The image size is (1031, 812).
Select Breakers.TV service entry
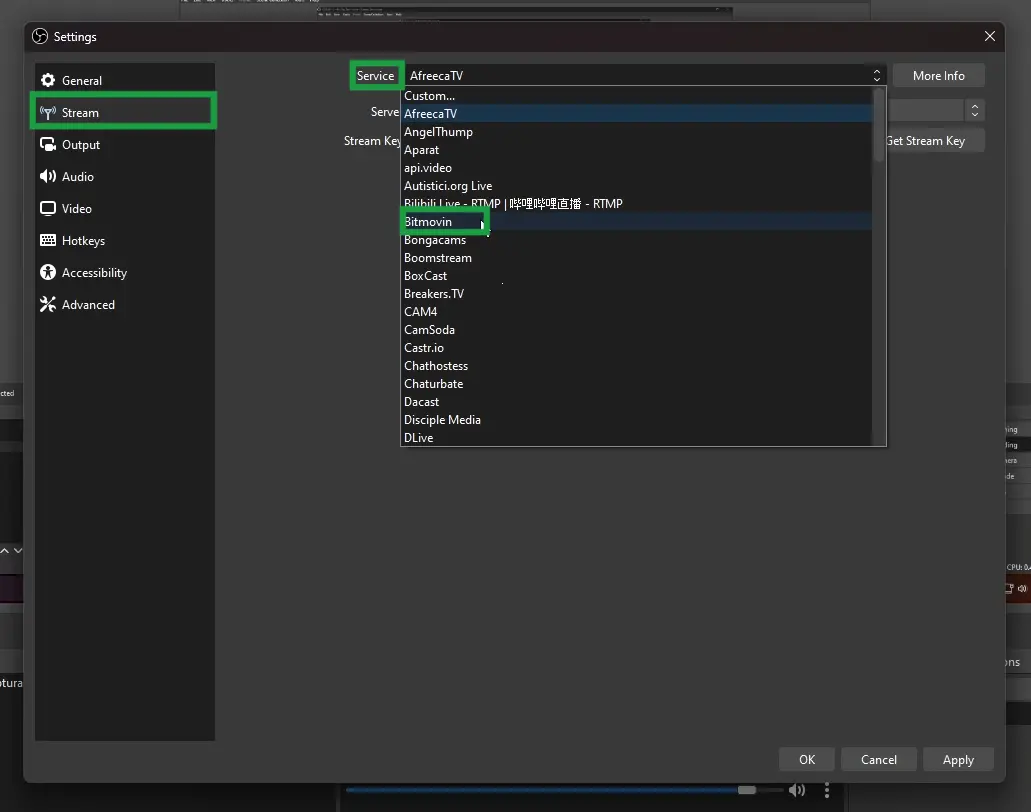point(636,294)
